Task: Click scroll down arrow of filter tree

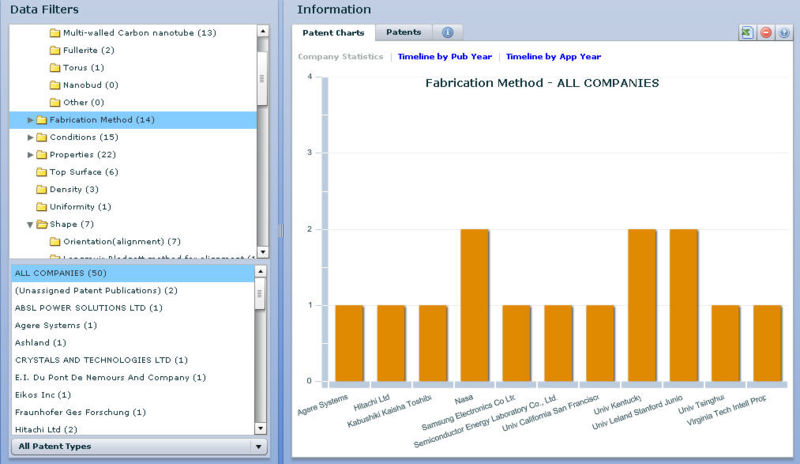Action: tap(262, 251)
